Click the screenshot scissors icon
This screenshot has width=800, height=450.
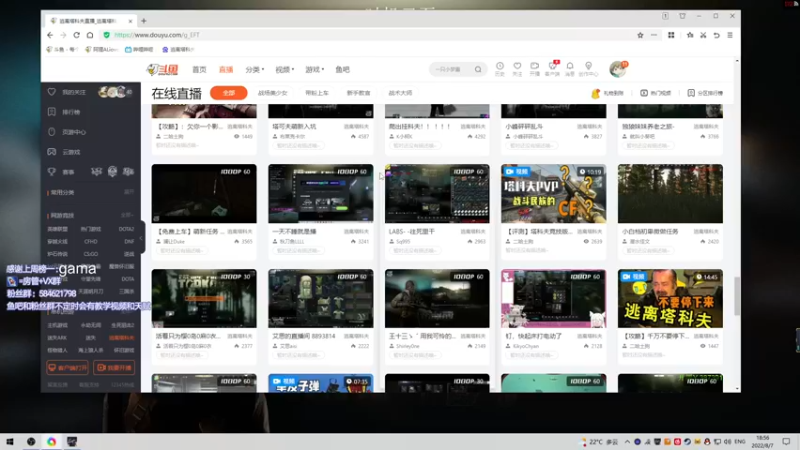click(x=703, y=35)
